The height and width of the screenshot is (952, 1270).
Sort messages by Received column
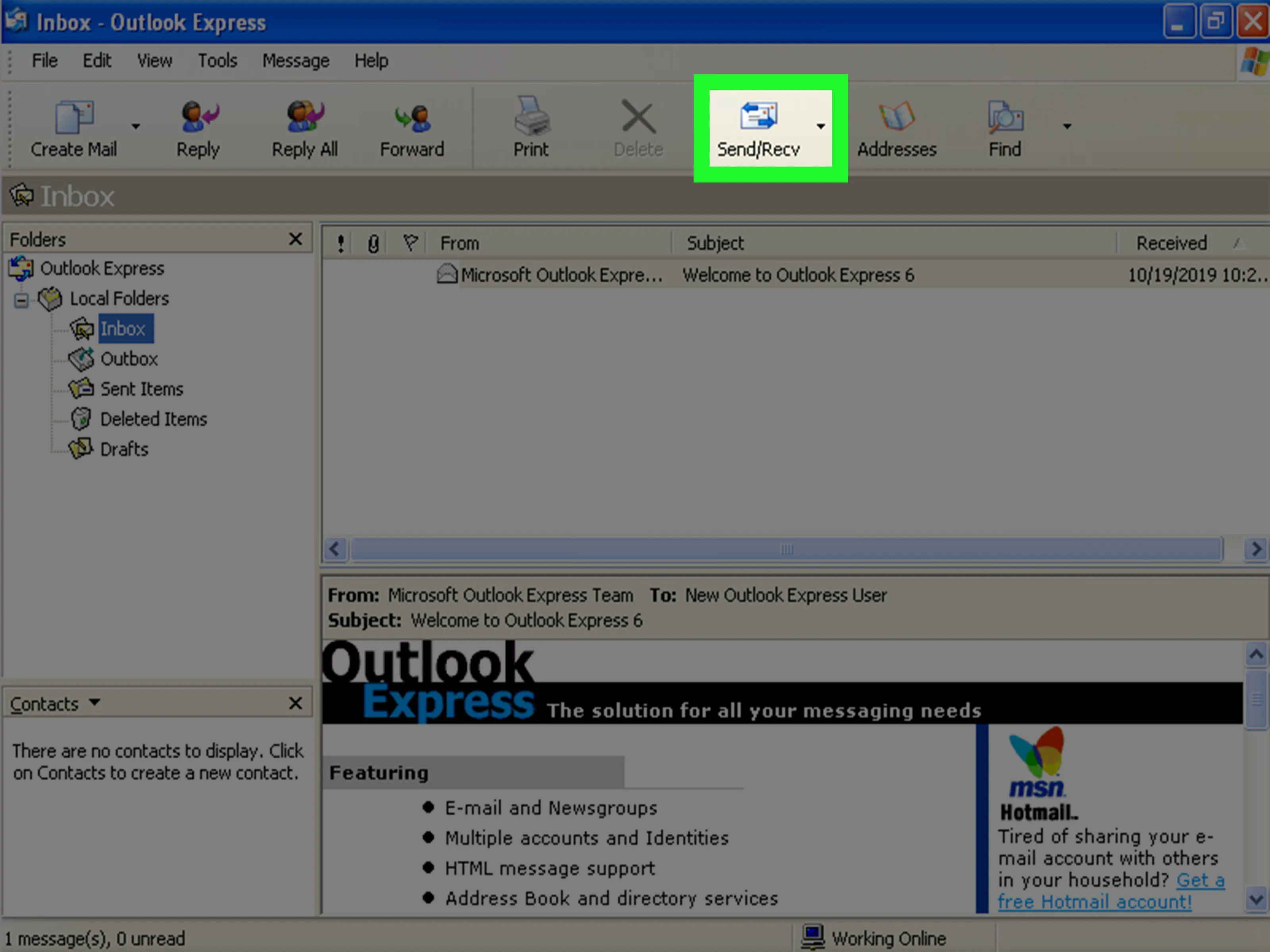pyautogui.click(x=1193, y=243)
